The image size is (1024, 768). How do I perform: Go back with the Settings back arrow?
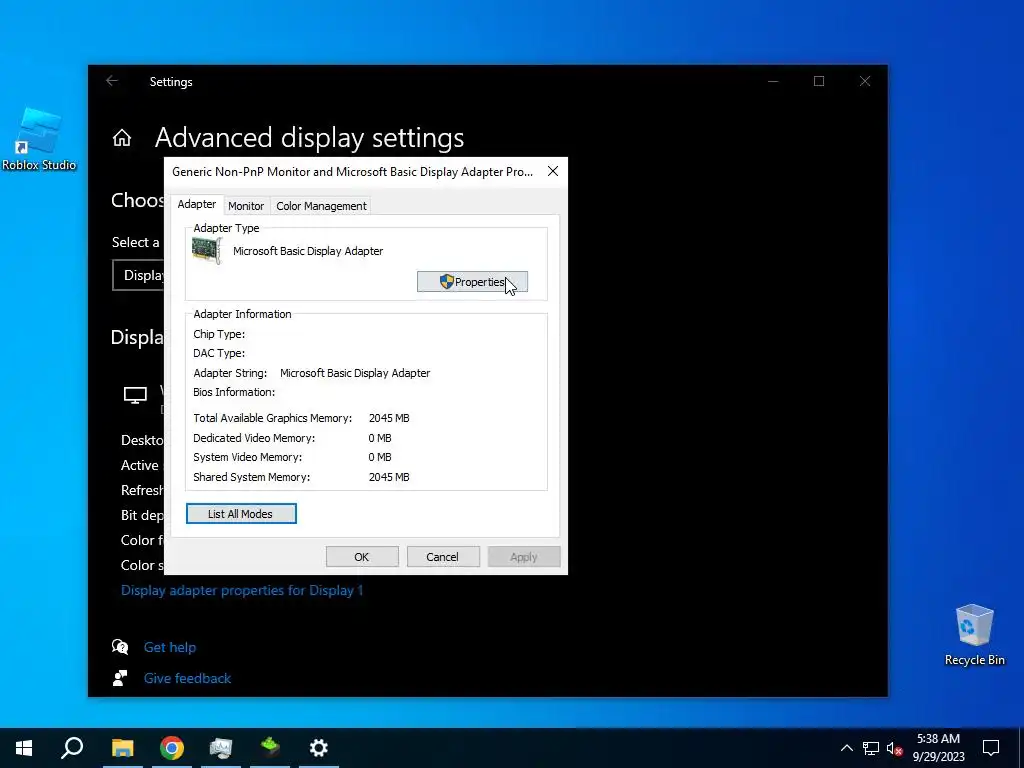point(112,81)
